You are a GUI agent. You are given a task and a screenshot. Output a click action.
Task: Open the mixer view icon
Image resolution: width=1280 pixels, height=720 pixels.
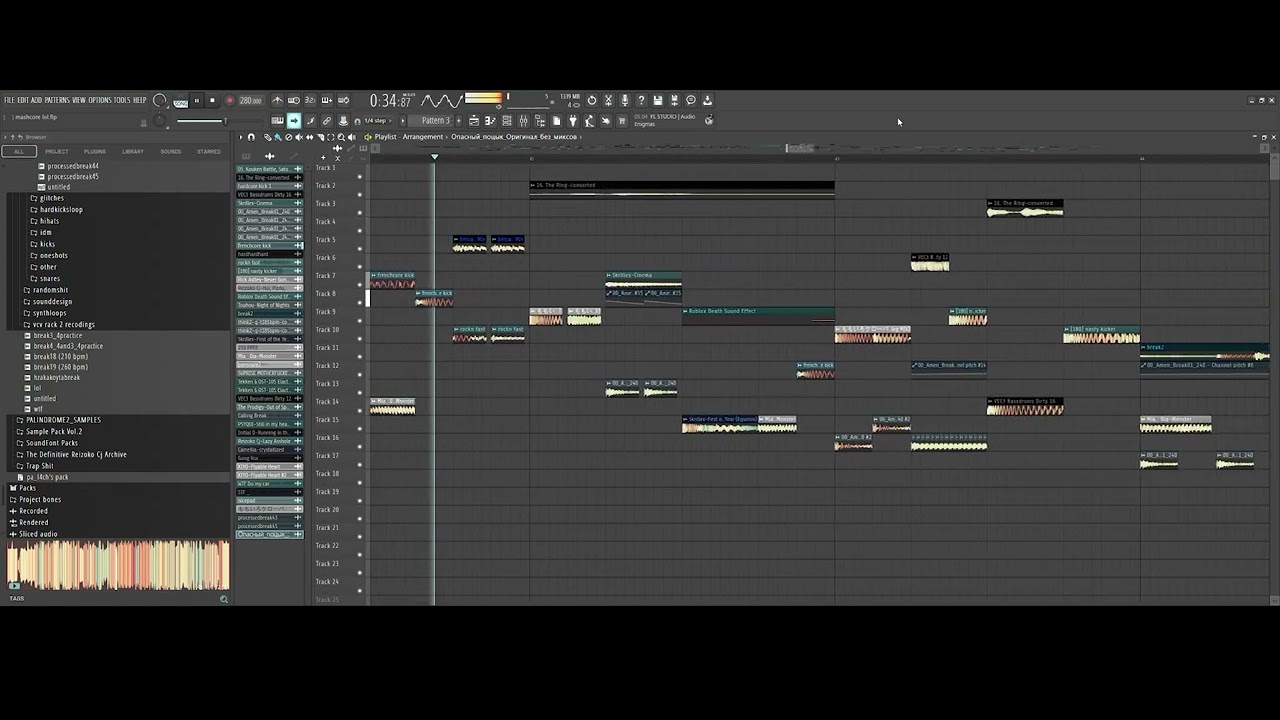[x=523, y=121]
